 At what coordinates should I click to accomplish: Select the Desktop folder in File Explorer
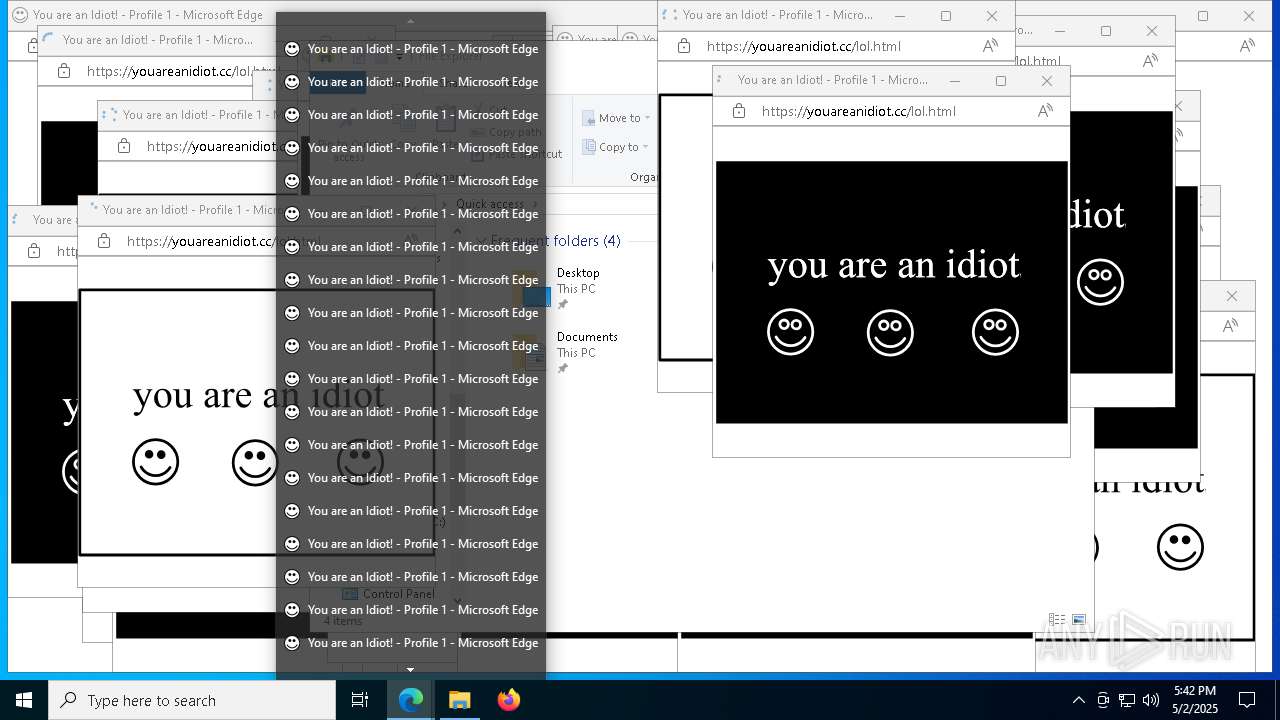[580, 288]
